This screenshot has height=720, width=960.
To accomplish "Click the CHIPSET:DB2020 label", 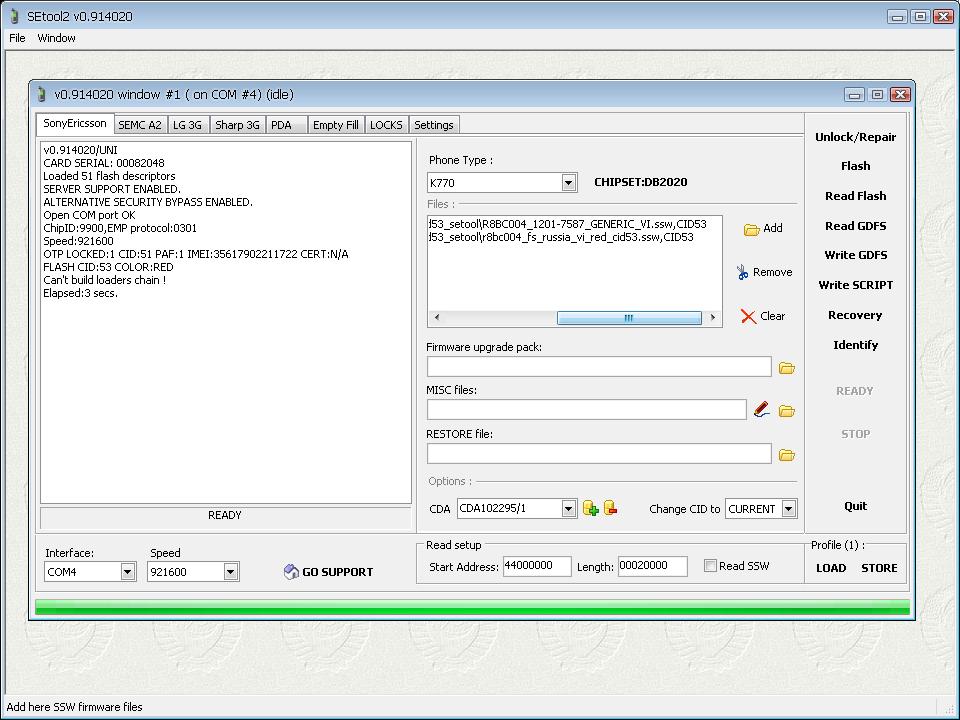I will coord(640,182).
